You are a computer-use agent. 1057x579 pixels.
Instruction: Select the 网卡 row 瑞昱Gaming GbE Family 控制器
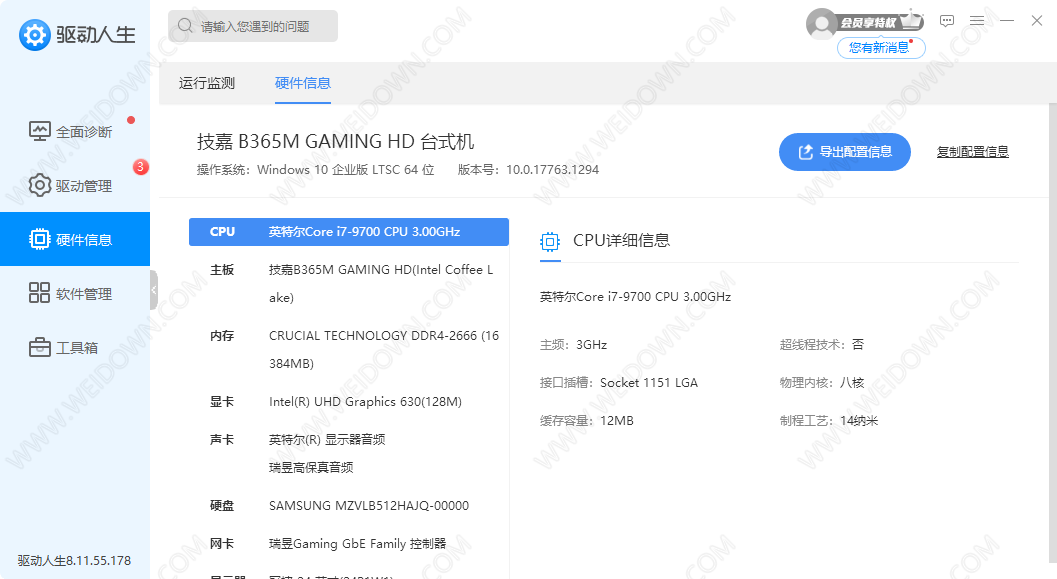pyautogui.click(x=349, y=543)
